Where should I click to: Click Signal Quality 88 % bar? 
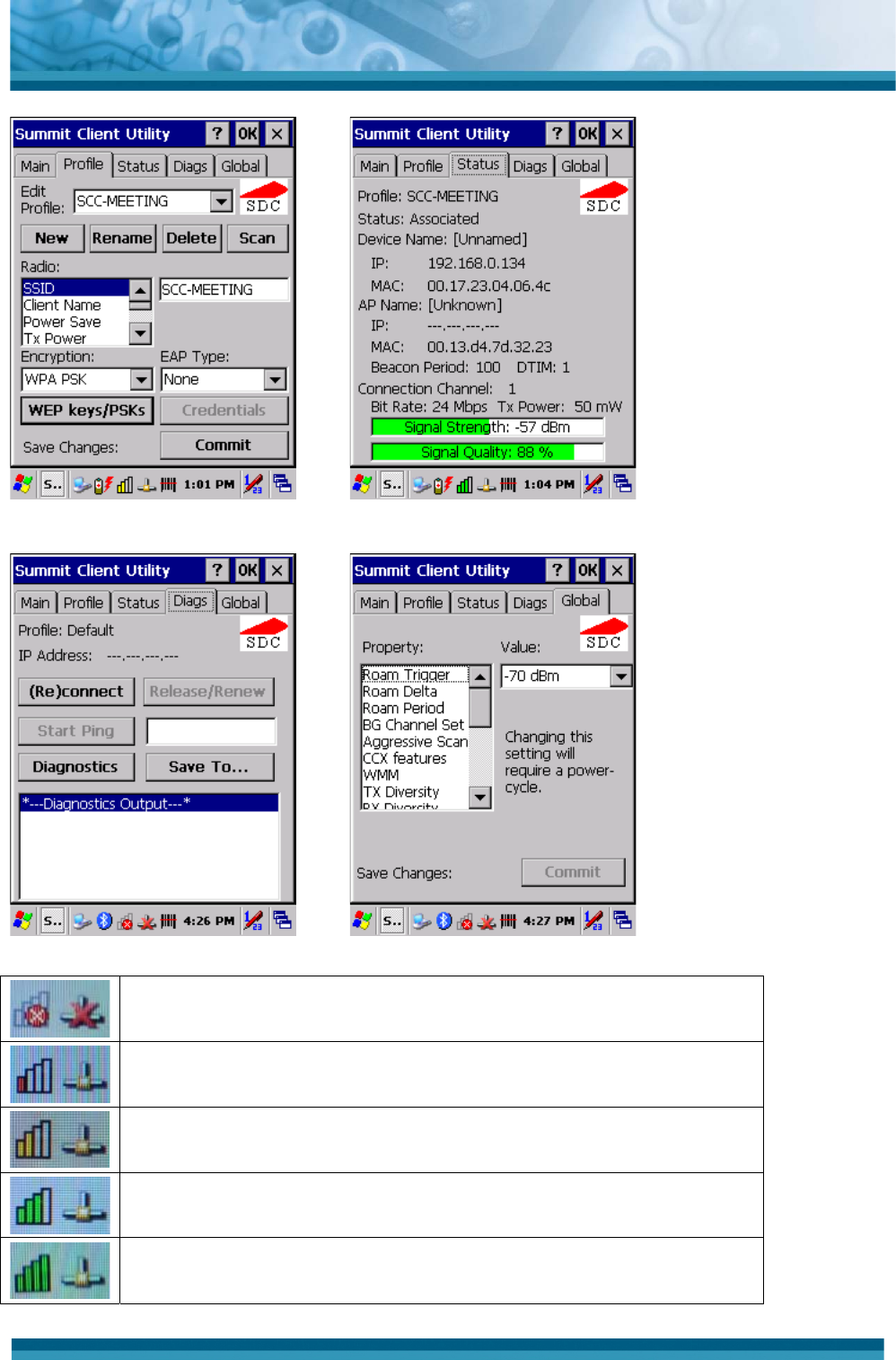(x=488, y=452)
